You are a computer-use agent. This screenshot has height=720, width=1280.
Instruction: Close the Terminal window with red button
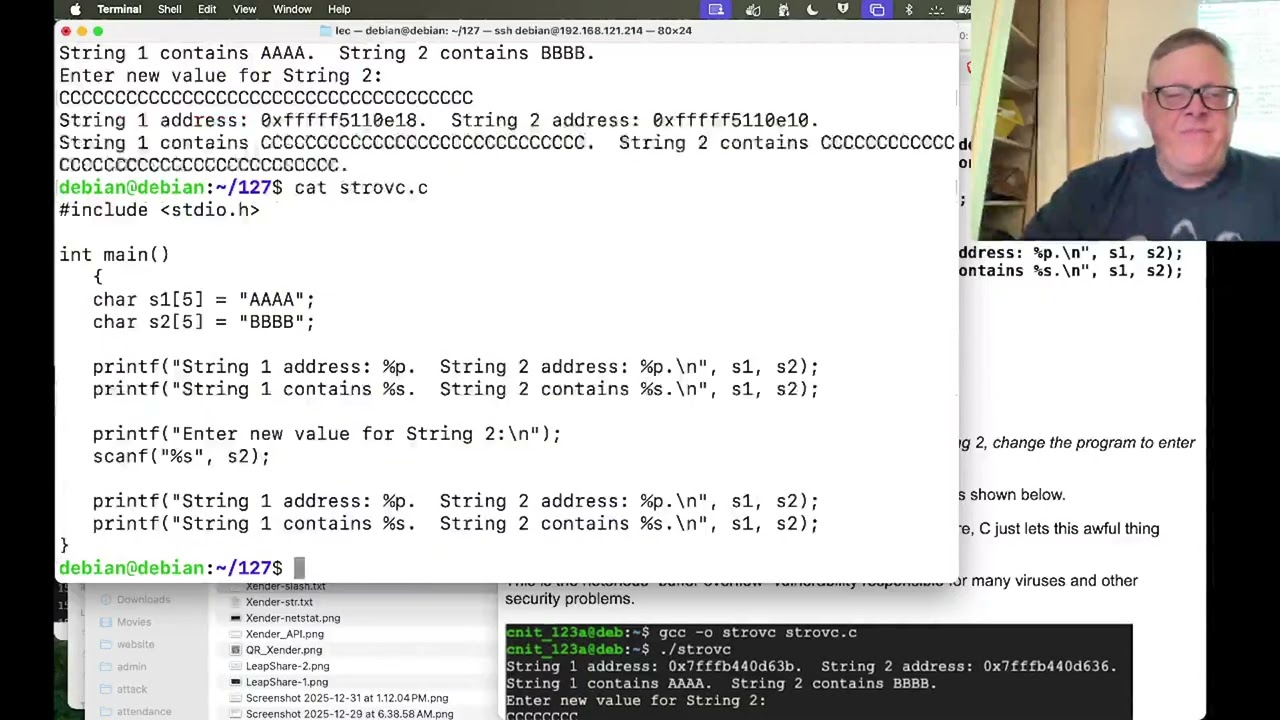[66, 31]
